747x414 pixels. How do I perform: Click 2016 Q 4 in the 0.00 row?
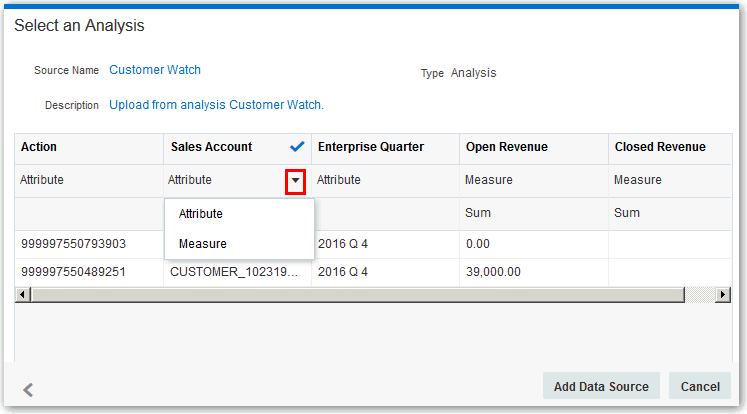pyautogui.click(x=385, y=244)
